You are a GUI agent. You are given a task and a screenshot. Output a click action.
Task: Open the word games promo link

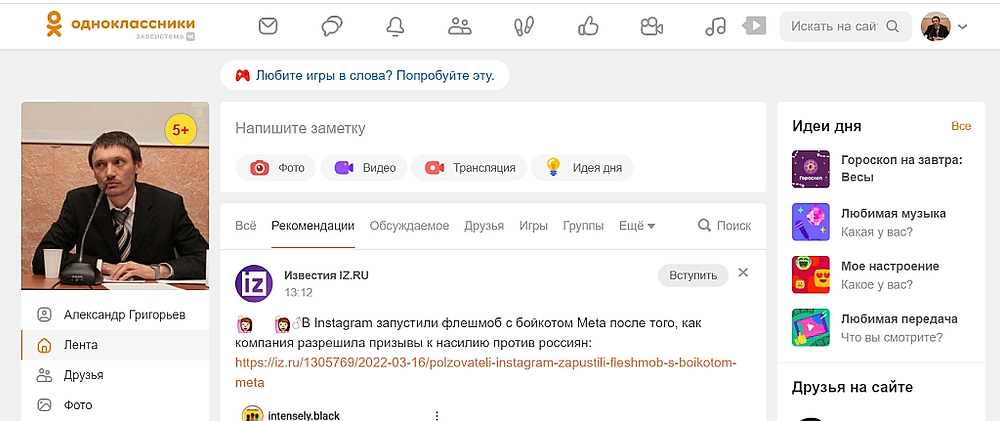pos(375,76)
